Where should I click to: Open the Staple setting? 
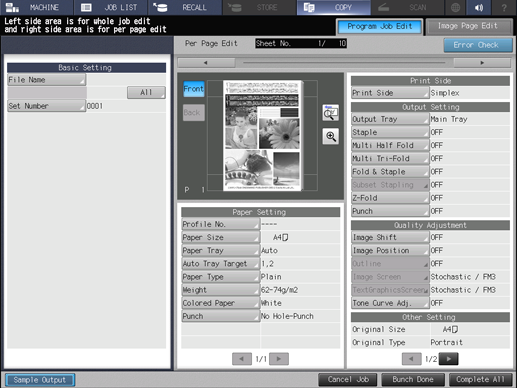390,132
